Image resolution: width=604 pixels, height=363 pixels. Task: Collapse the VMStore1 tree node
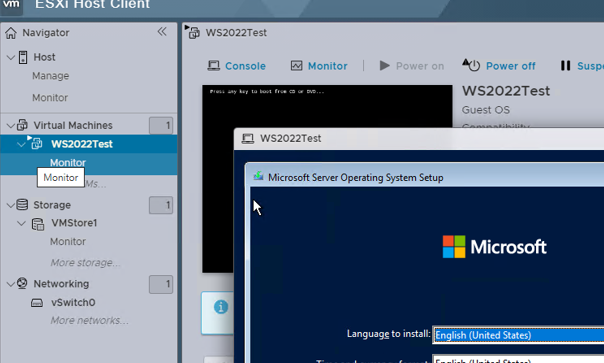point(21,223)
